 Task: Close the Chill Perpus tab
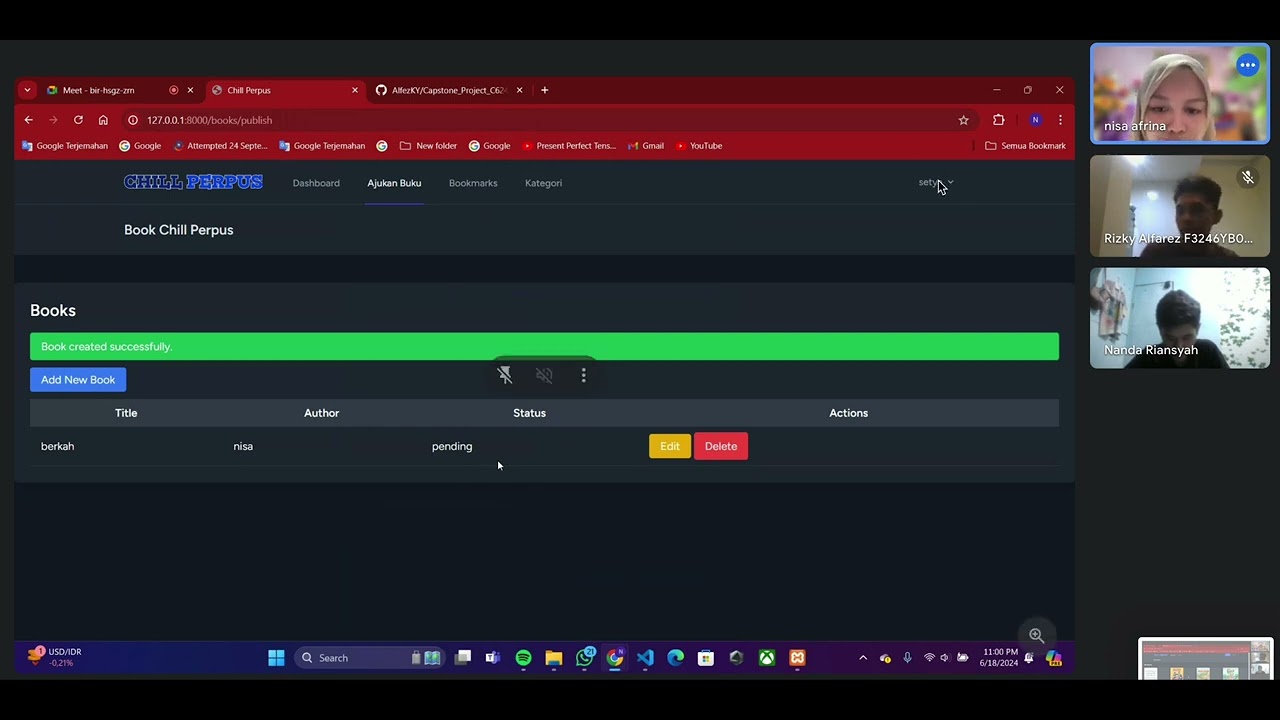pyautogui.click(x=354, y=90)
